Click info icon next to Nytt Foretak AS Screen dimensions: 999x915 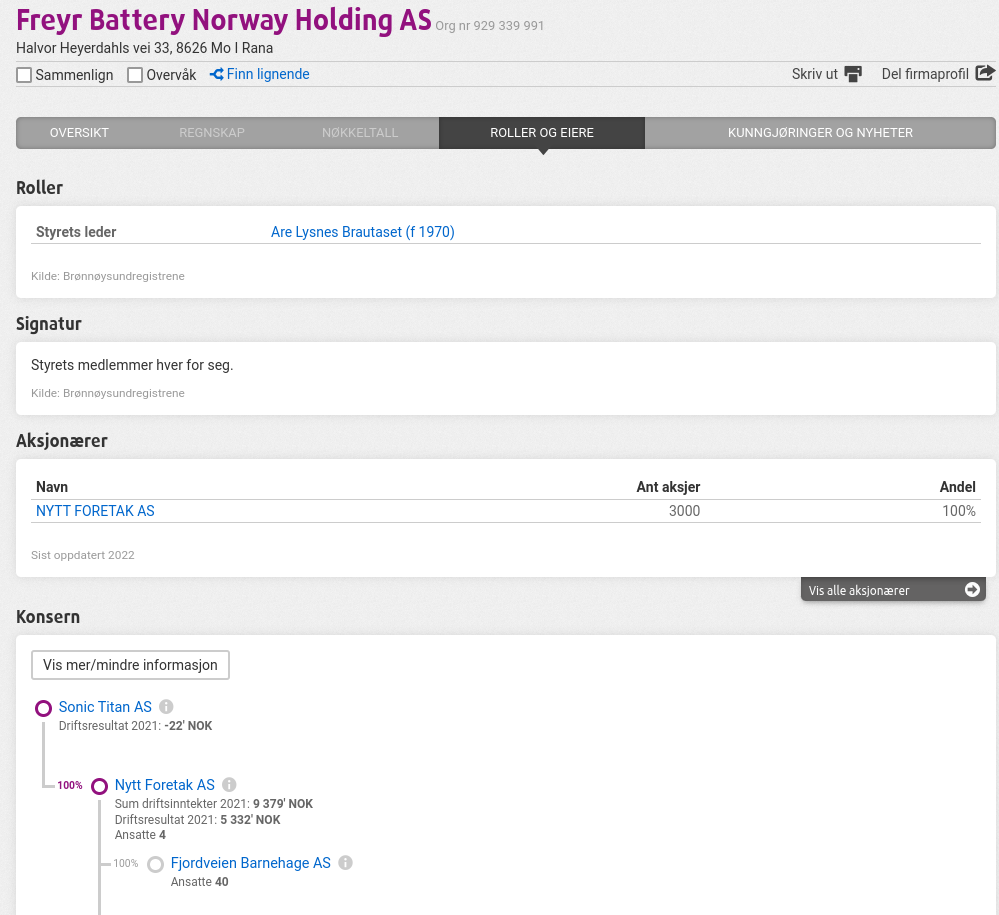click(x=229, y=785)
